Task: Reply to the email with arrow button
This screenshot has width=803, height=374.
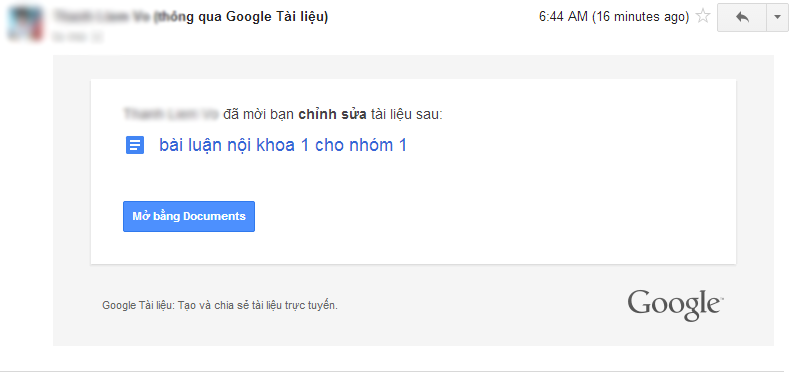Action: click(x=742, y=17)
